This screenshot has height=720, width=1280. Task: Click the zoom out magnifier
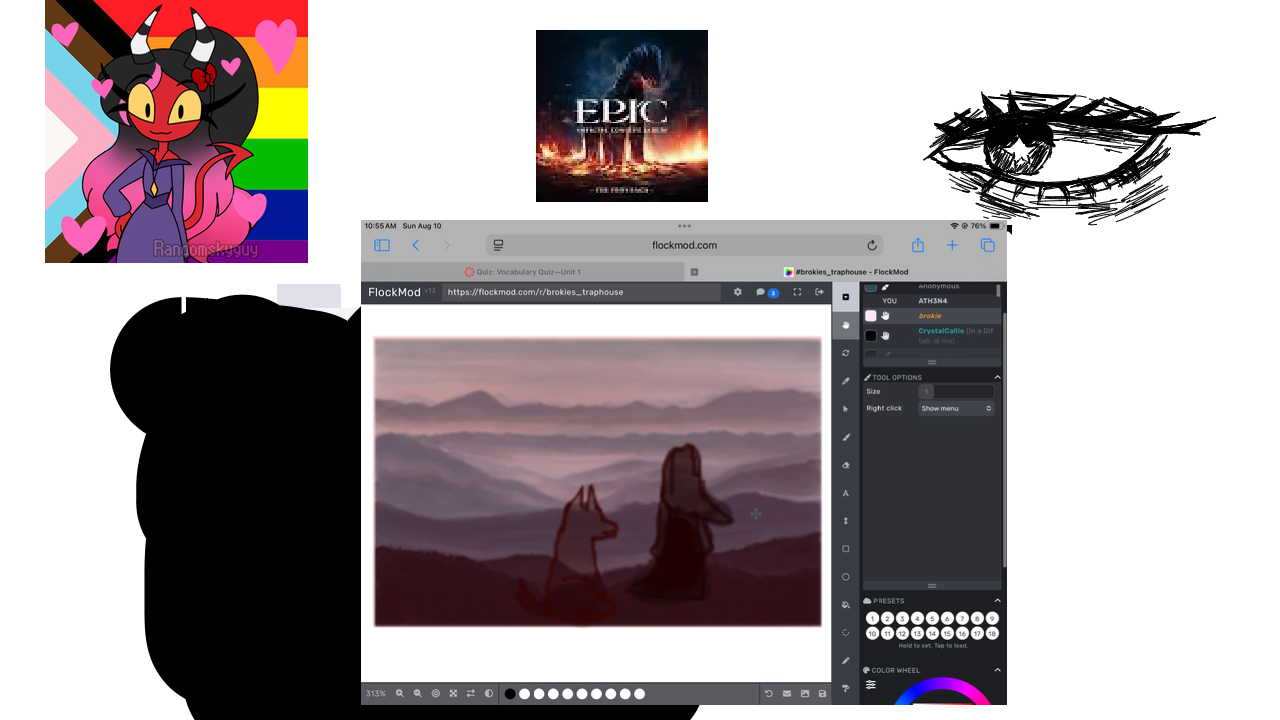(417, 693)
